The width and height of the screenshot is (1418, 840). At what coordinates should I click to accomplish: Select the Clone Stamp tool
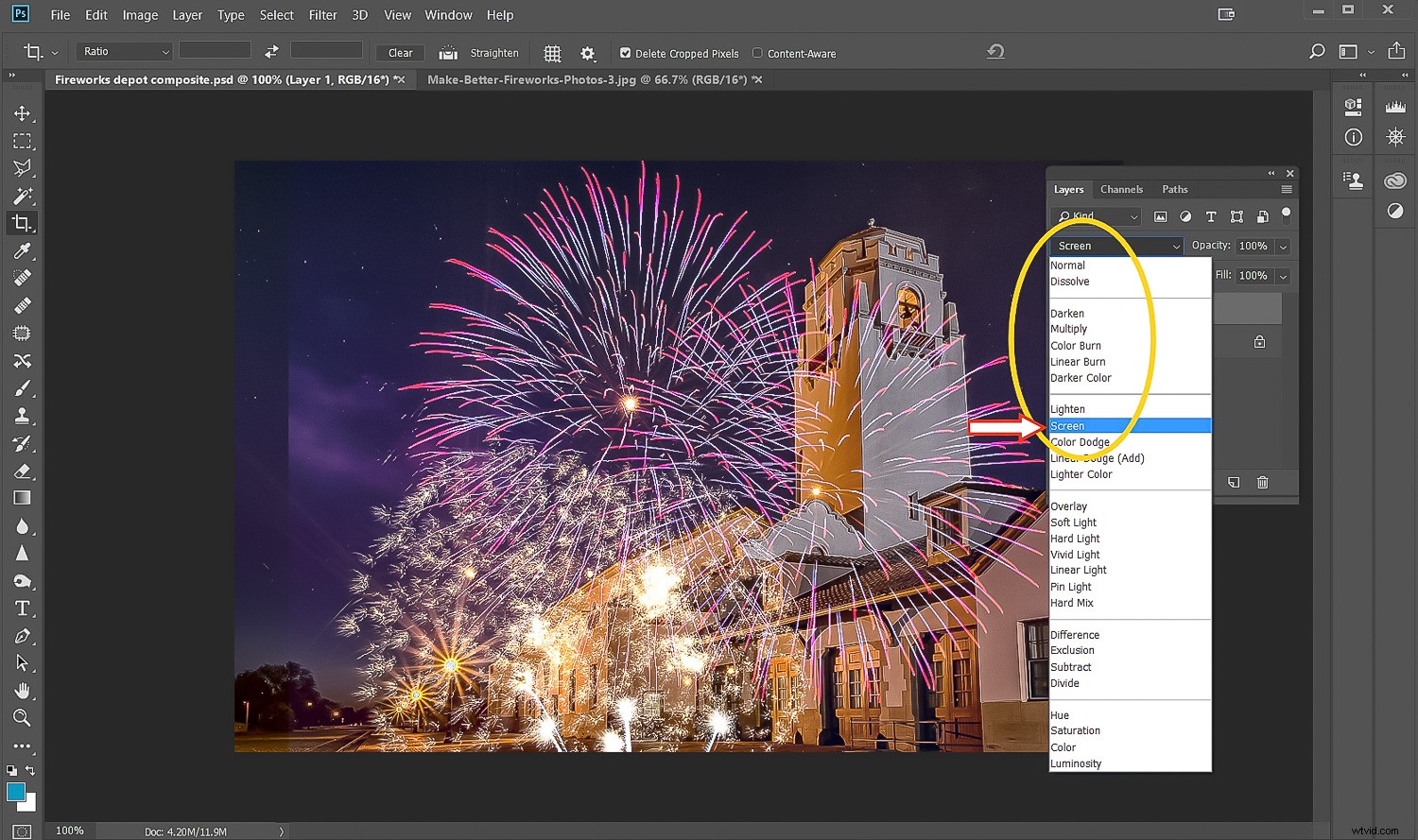(x=23, y=416)
